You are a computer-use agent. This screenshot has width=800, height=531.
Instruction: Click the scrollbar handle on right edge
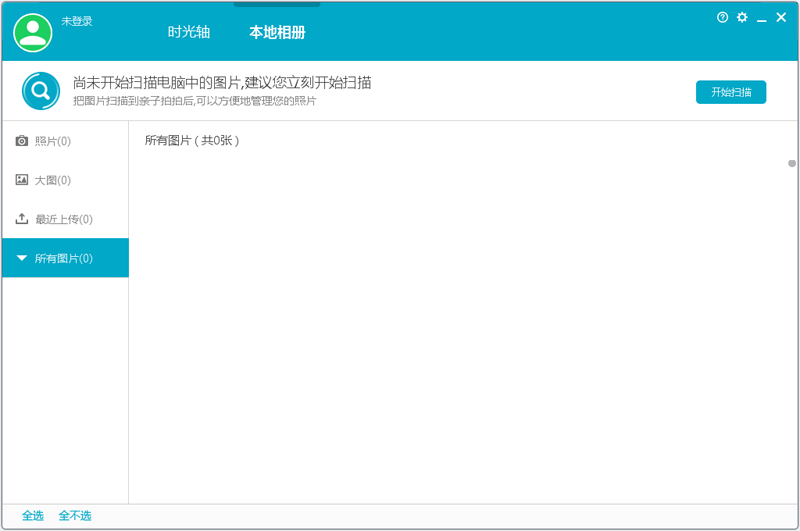coord(792,163)
